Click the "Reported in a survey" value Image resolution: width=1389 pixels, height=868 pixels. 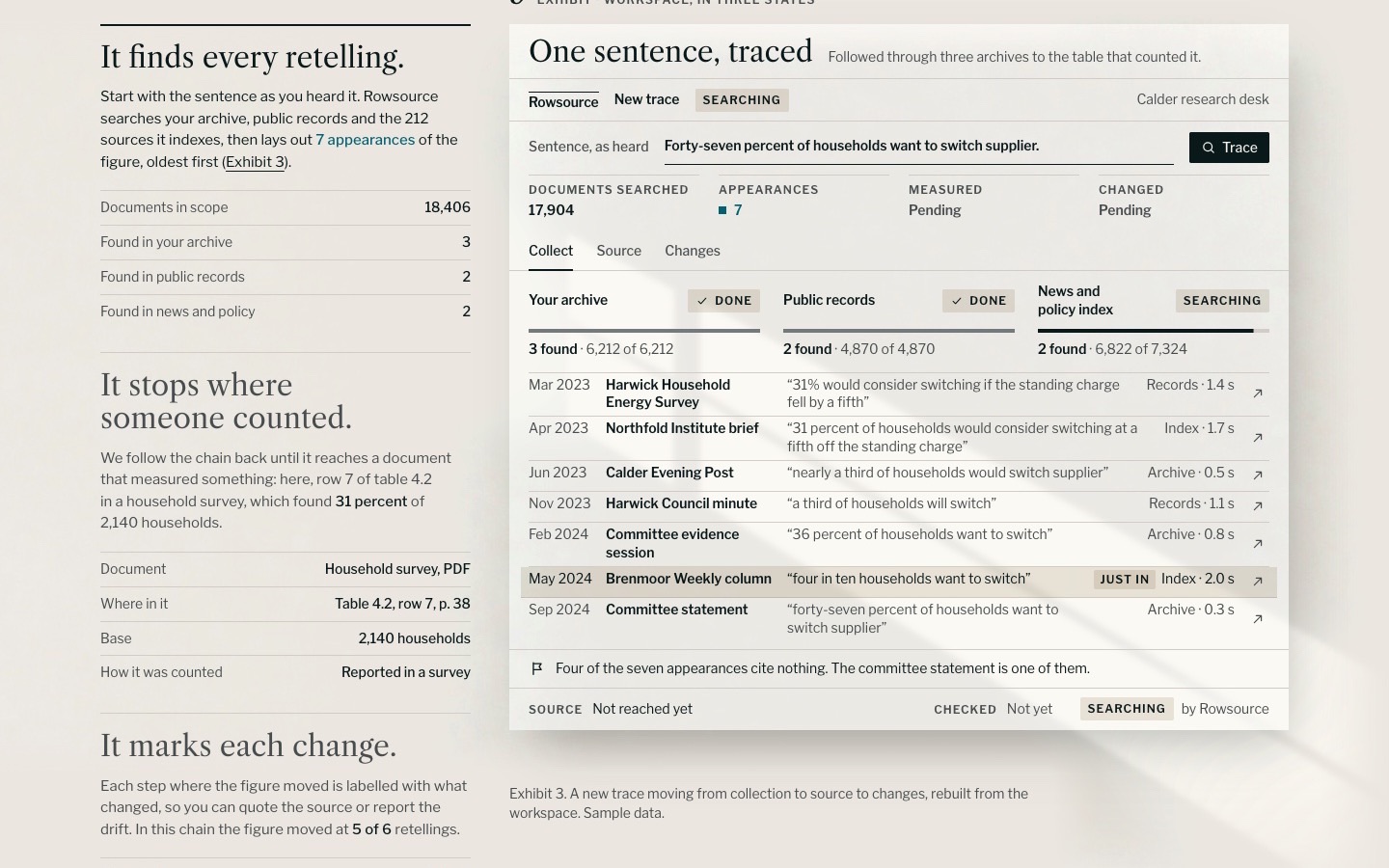tap(406, 672)
